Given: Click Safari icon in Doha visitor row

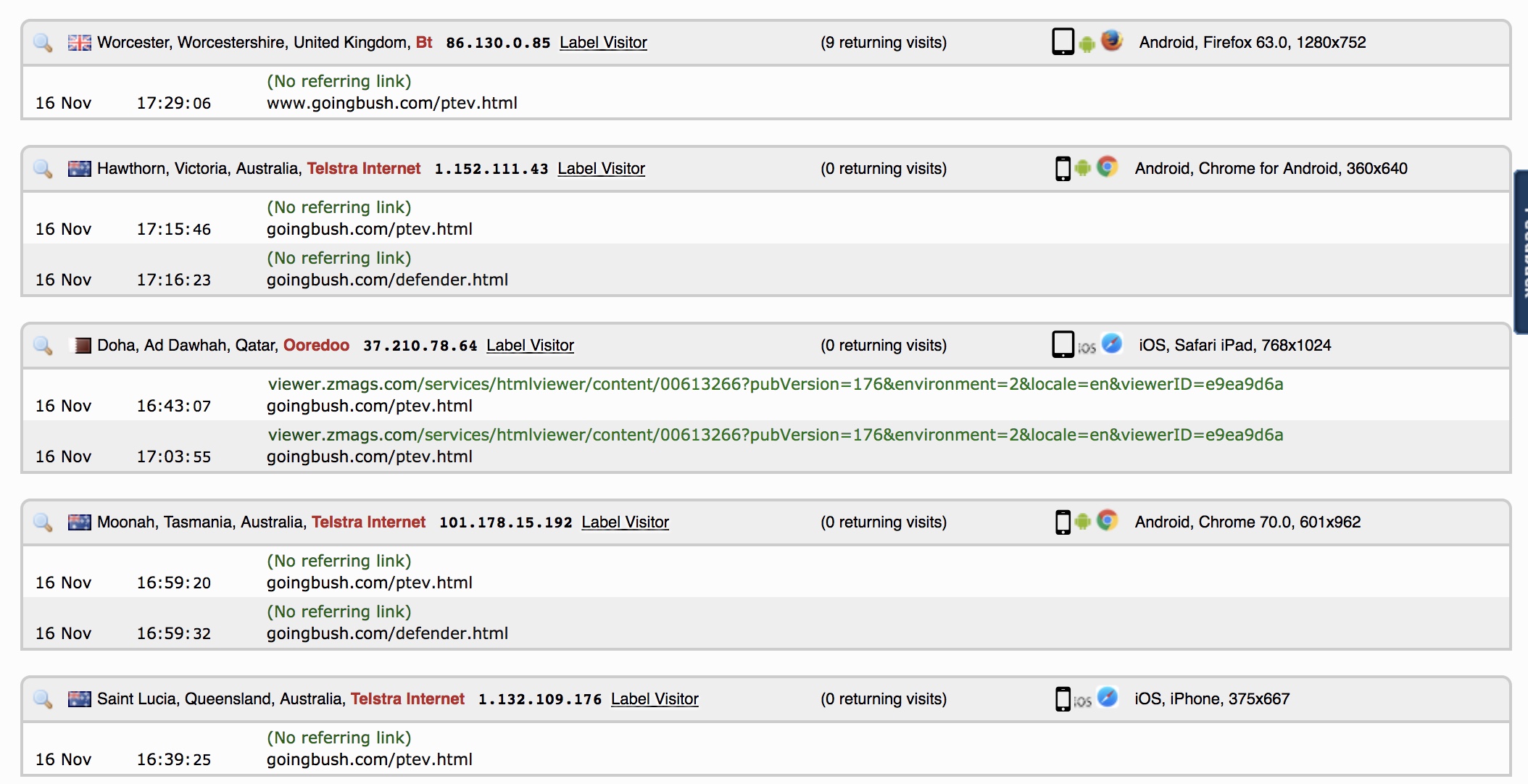Looking at the screenshot, I should coord(1111,343).
